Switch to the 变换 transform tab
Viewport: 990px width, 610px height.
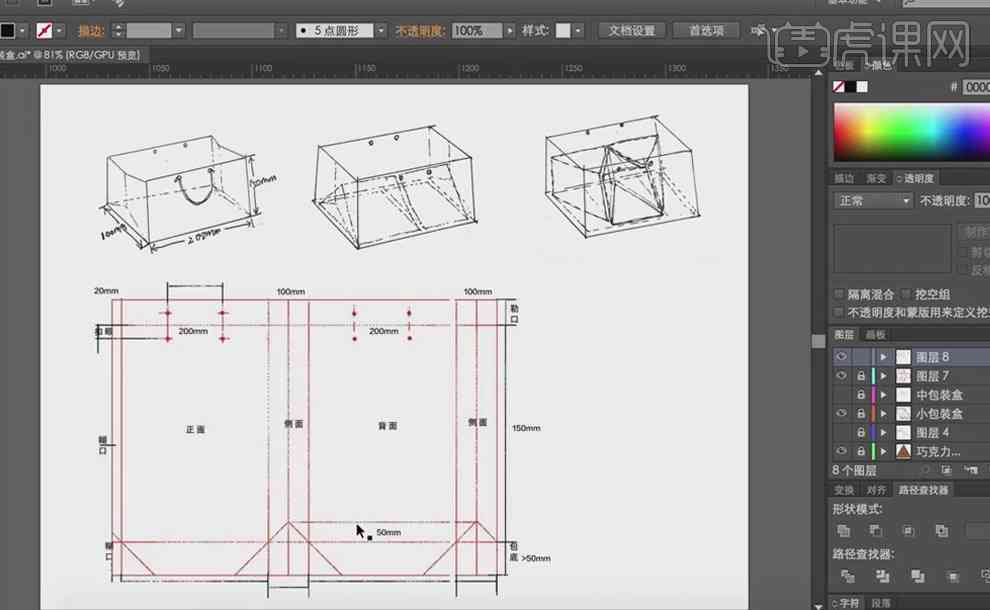(x=844, y=490)
